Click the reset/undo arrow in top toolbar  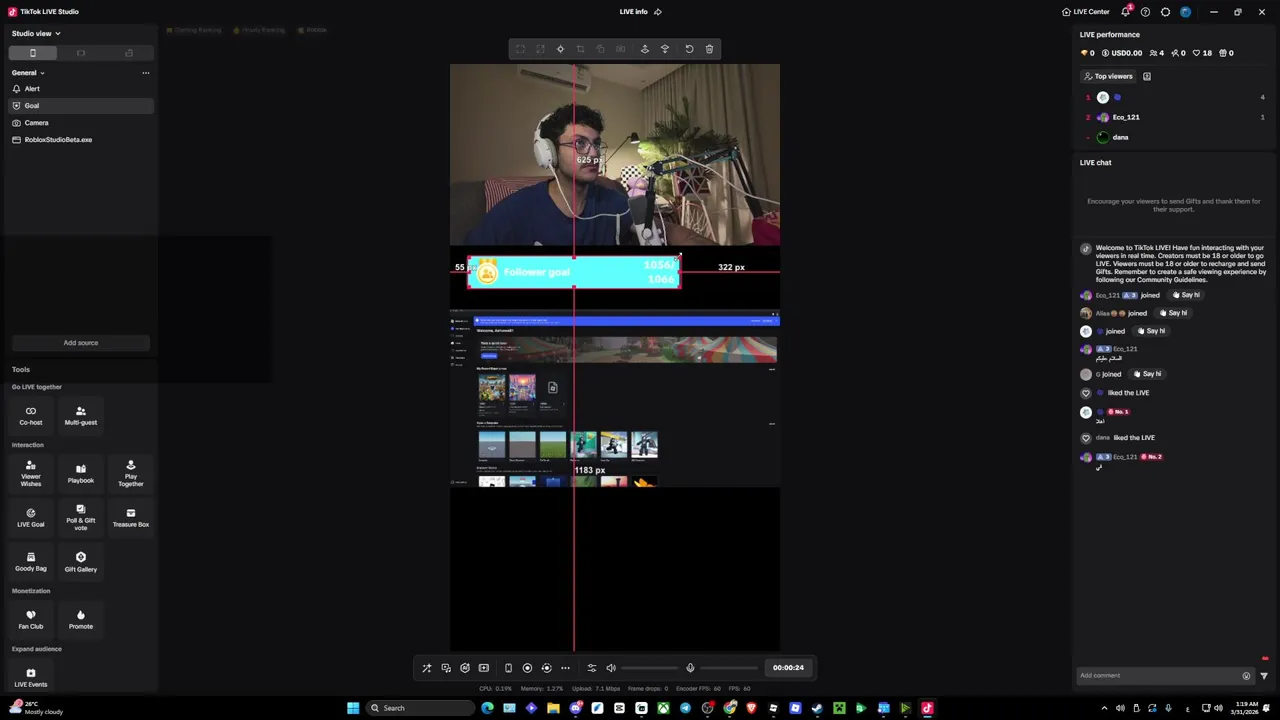click(689, 49)
